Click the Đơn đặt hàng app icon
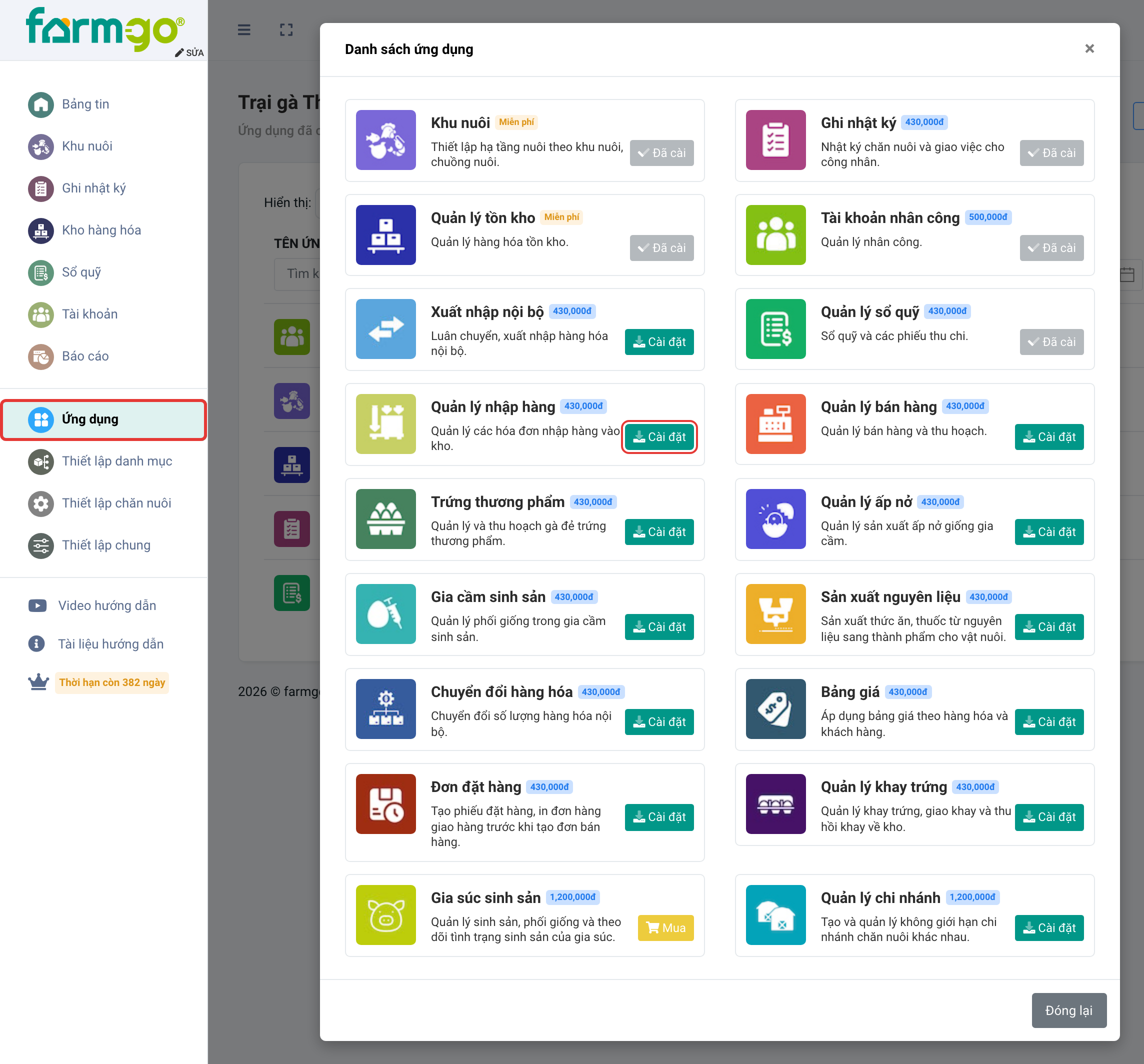This screenshot has height=1064, width=1144. click(385, 804)
